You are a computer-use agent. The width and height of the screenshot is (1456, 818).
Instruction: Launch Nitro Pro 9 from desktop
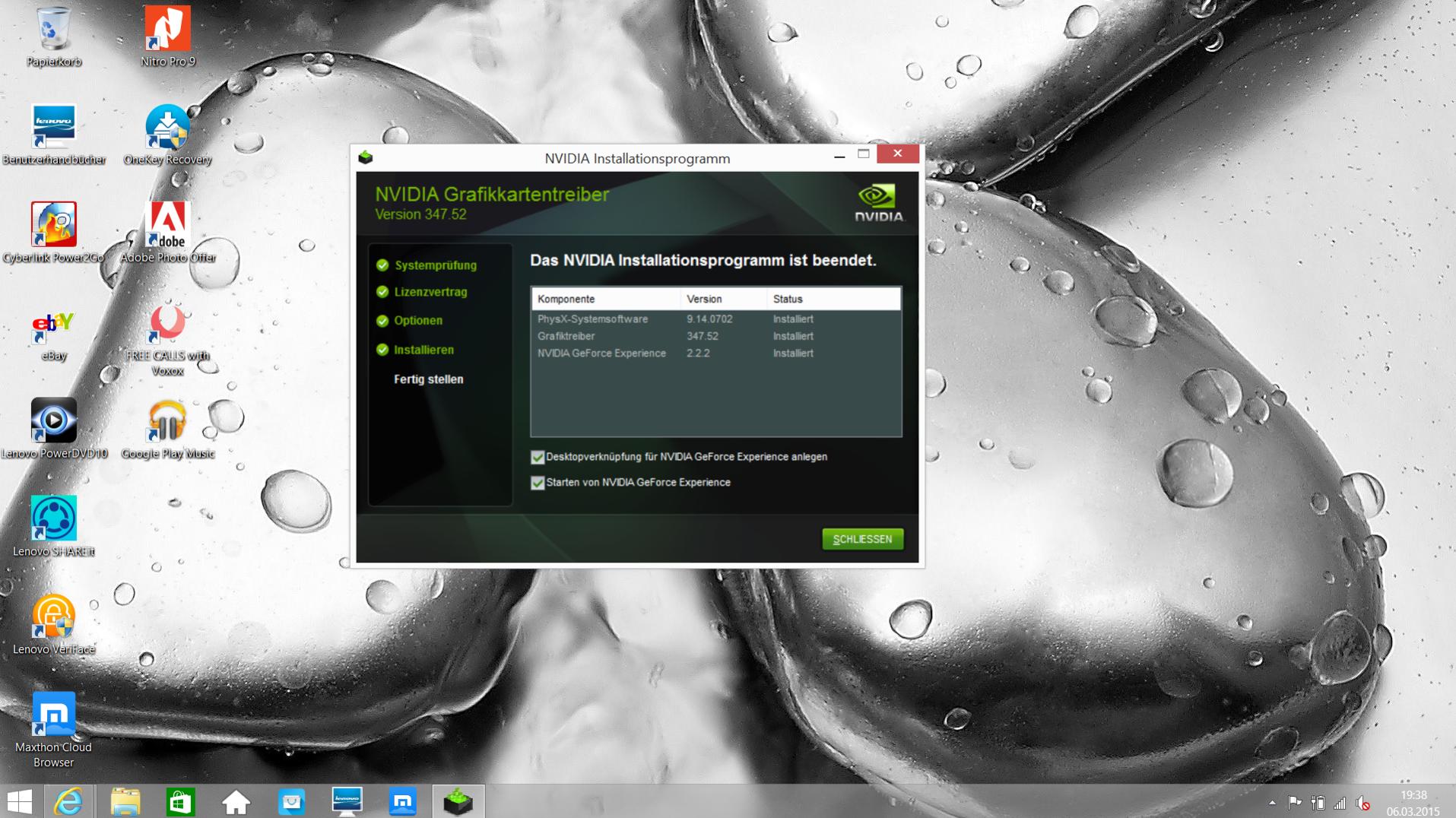point(167,36)
